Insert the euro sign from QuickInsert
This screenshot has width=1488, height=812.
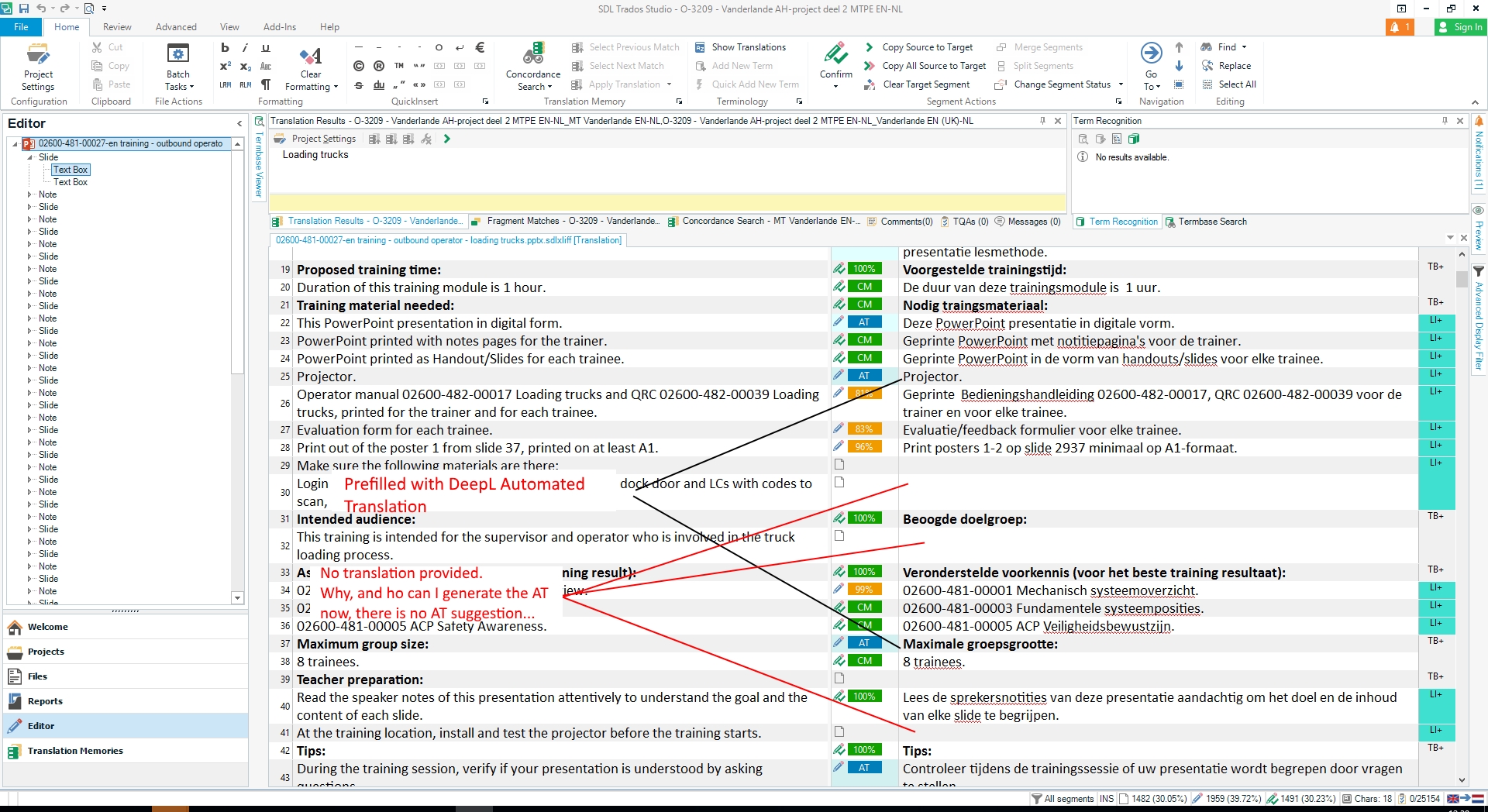tap(480, 47)
